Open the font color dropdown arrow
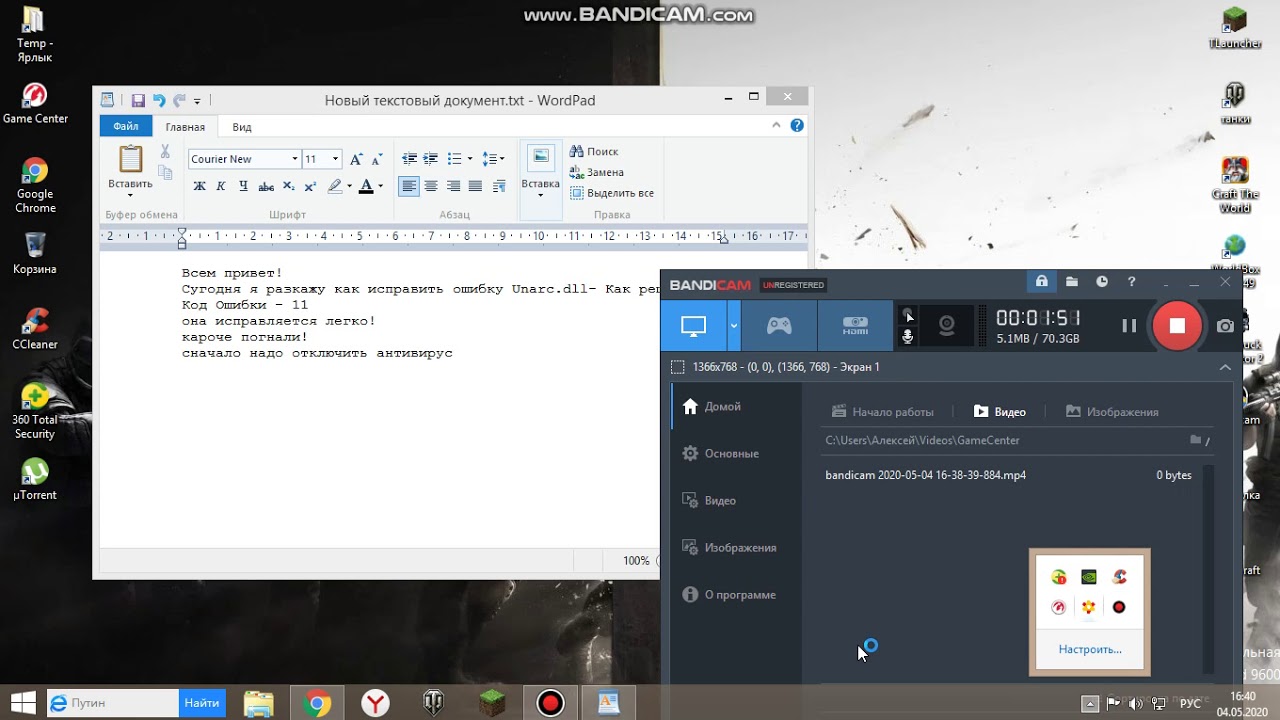This screenshot has height=720, width=1280. pos(381,186)
